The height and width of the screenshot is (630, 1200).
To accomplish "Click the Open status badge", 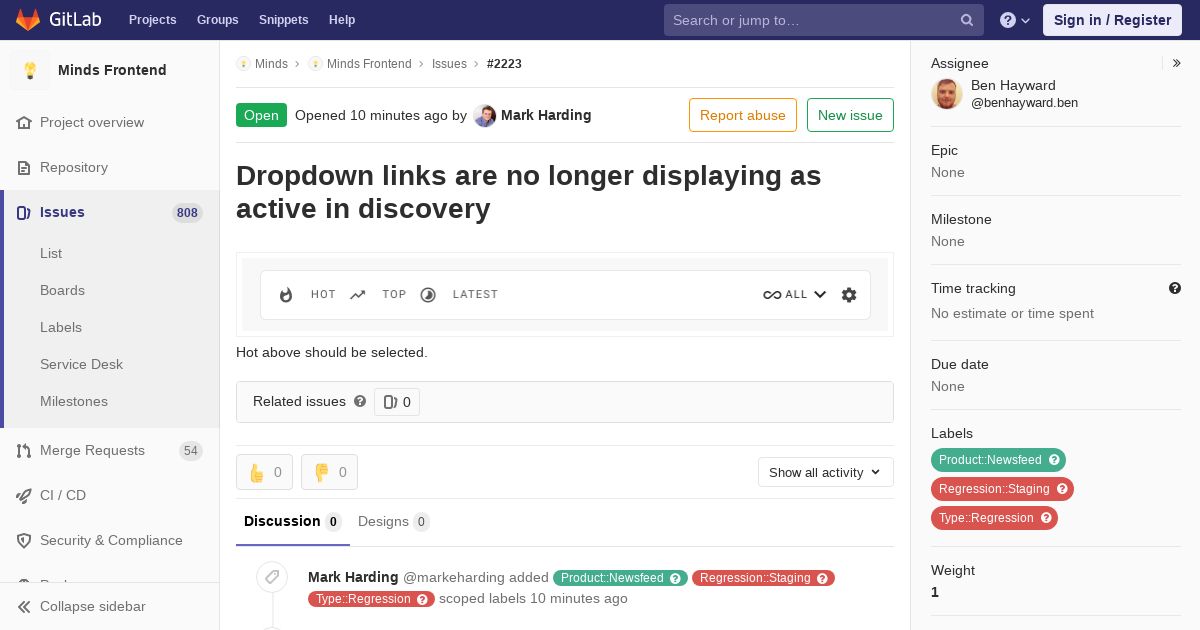I will click(x=261, y=115).
